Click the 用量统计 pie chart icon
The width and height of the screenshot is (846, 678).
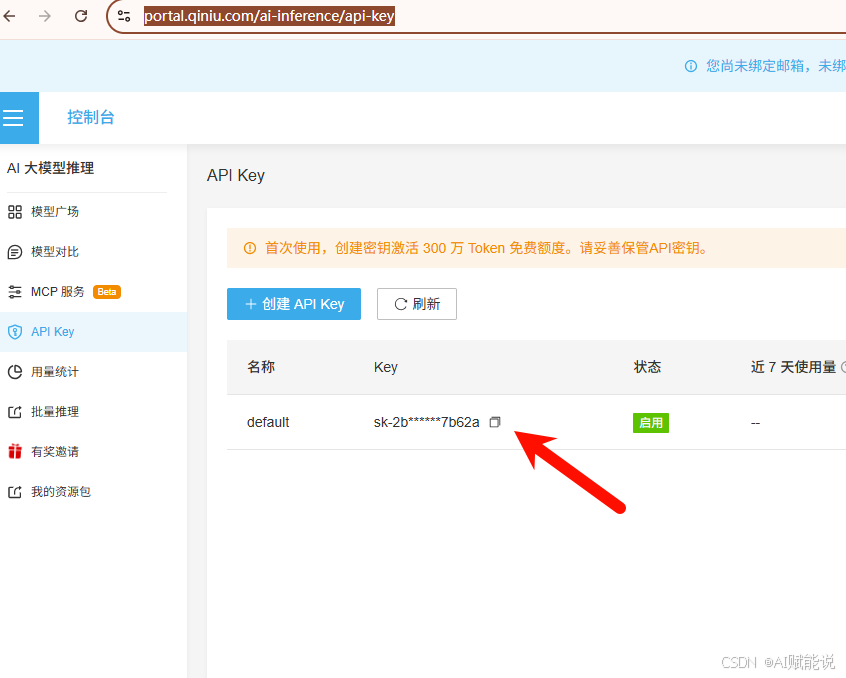pyautogui.click(x=15, y=372)
